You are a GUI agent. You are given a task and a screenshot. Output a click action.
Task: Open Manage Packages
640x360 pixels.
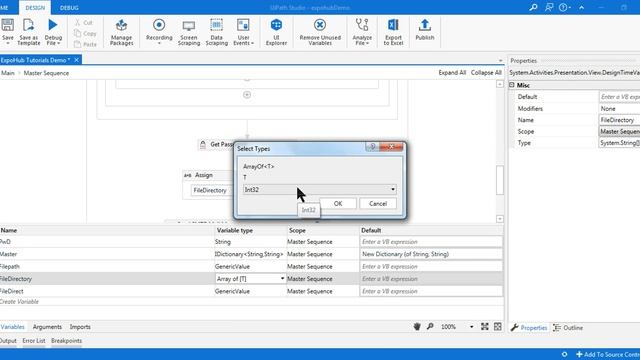coord(121,32)
